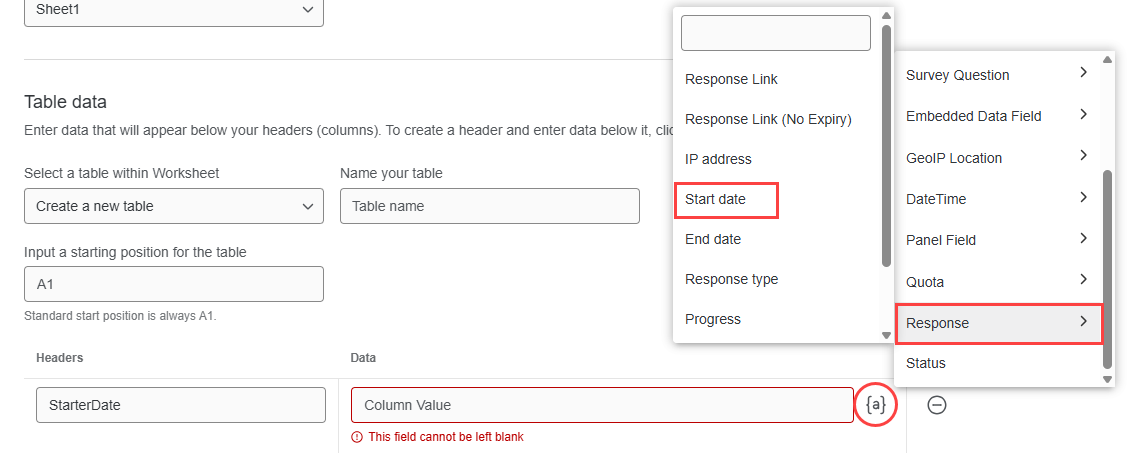Click the up arrow of submenu scrollbar
The height and width of the screenshot is (461, 1127).
[x=886, y=15]
